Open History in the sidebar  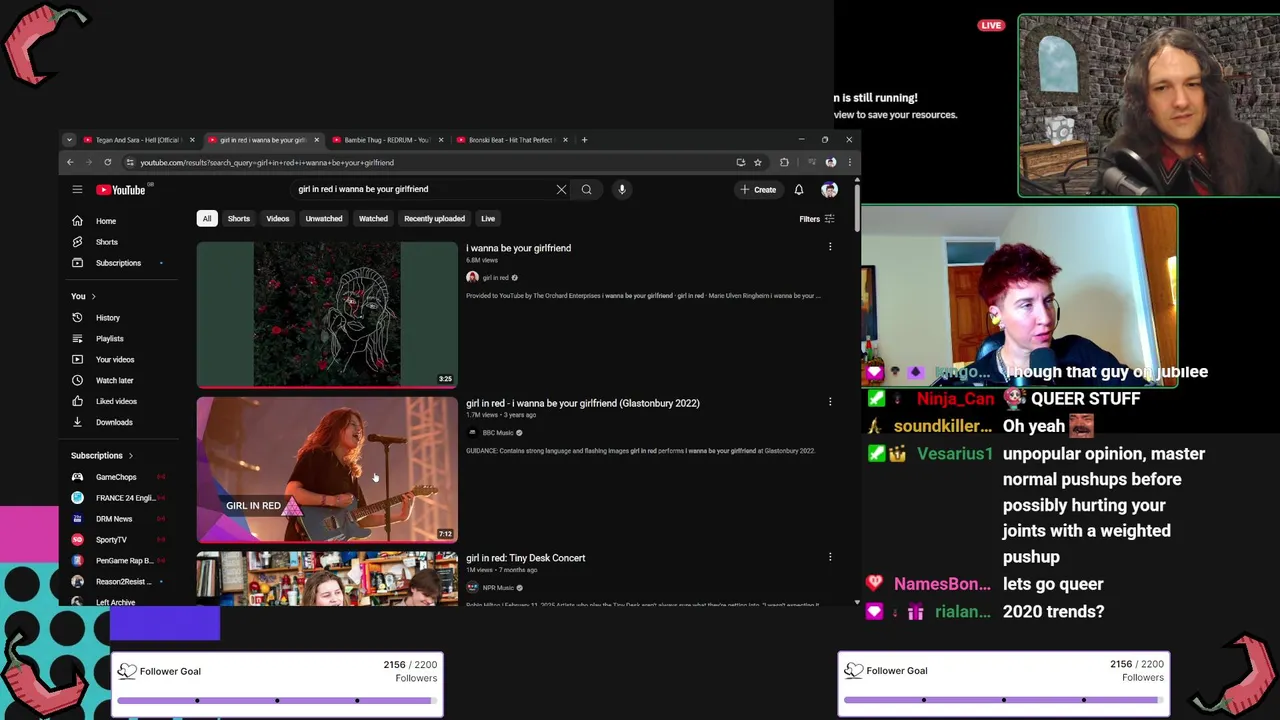click(x=107, y=318)
